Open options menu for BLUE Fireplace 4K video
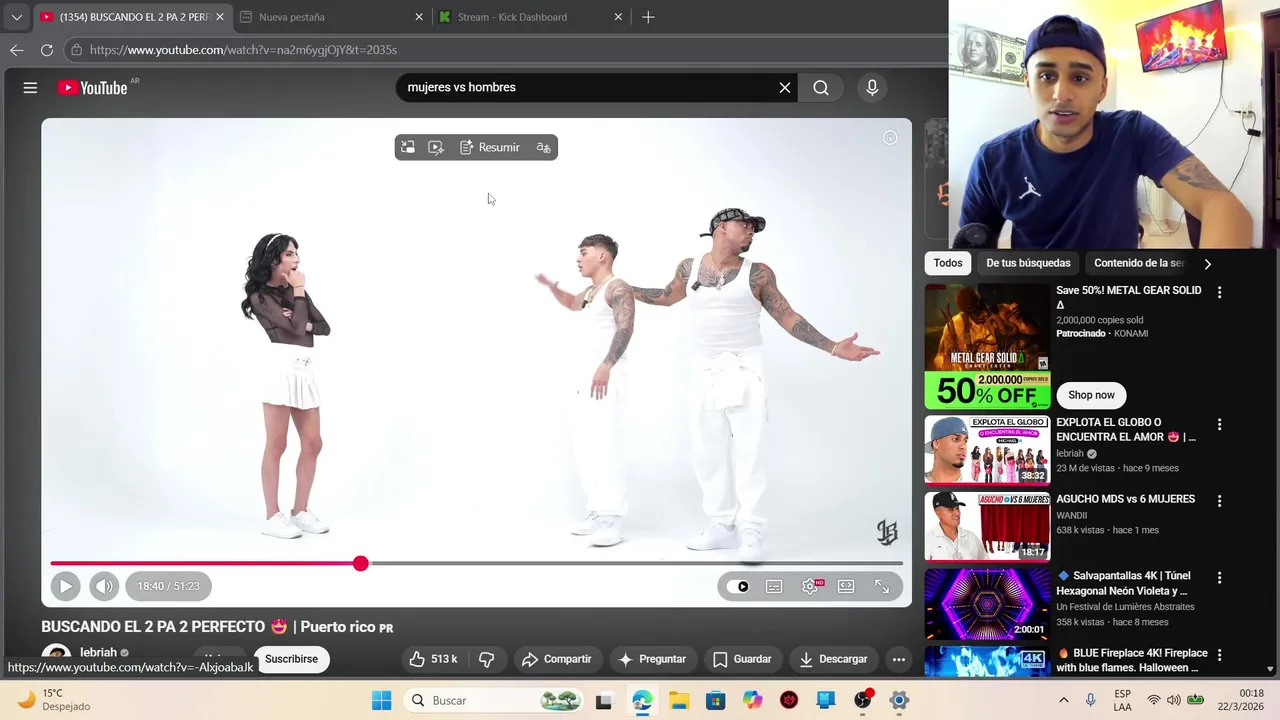Image resolution: width=1280 pixels, height=720 pixels. click(x=1219, y=655)
